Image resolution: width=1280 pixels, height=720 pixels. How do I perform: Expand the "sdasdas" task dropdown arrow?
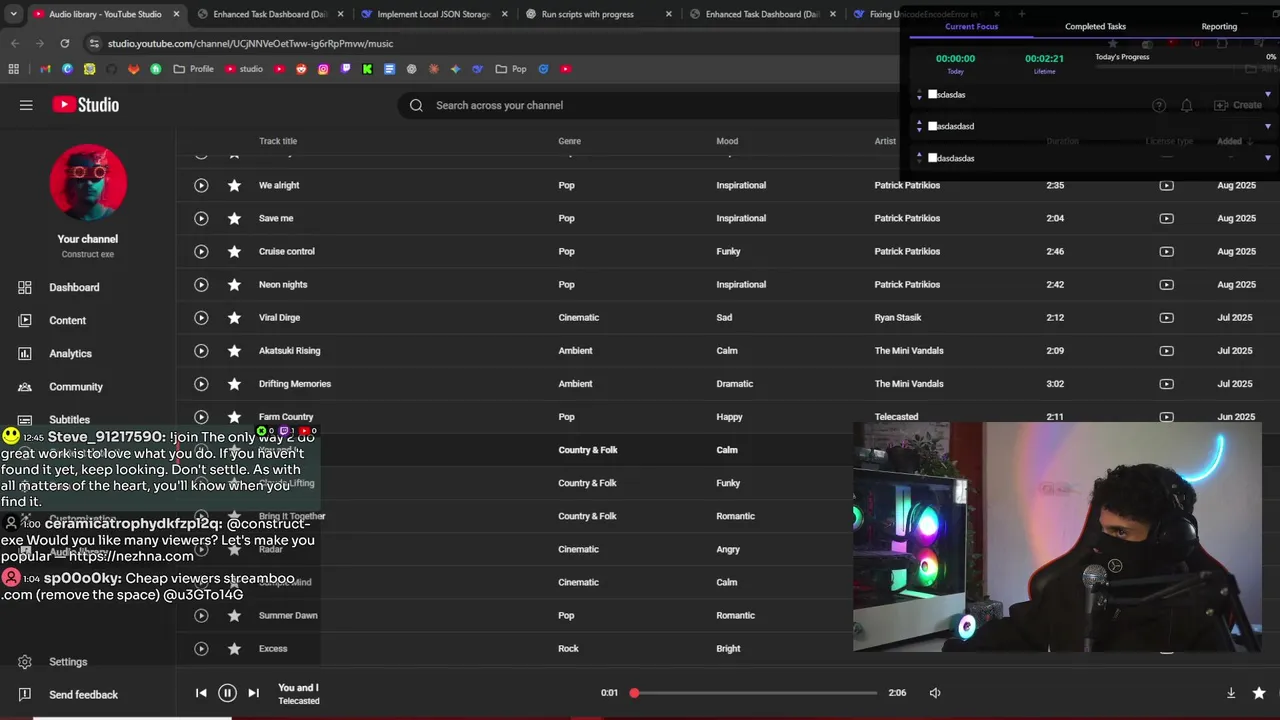coord(1268,94)
